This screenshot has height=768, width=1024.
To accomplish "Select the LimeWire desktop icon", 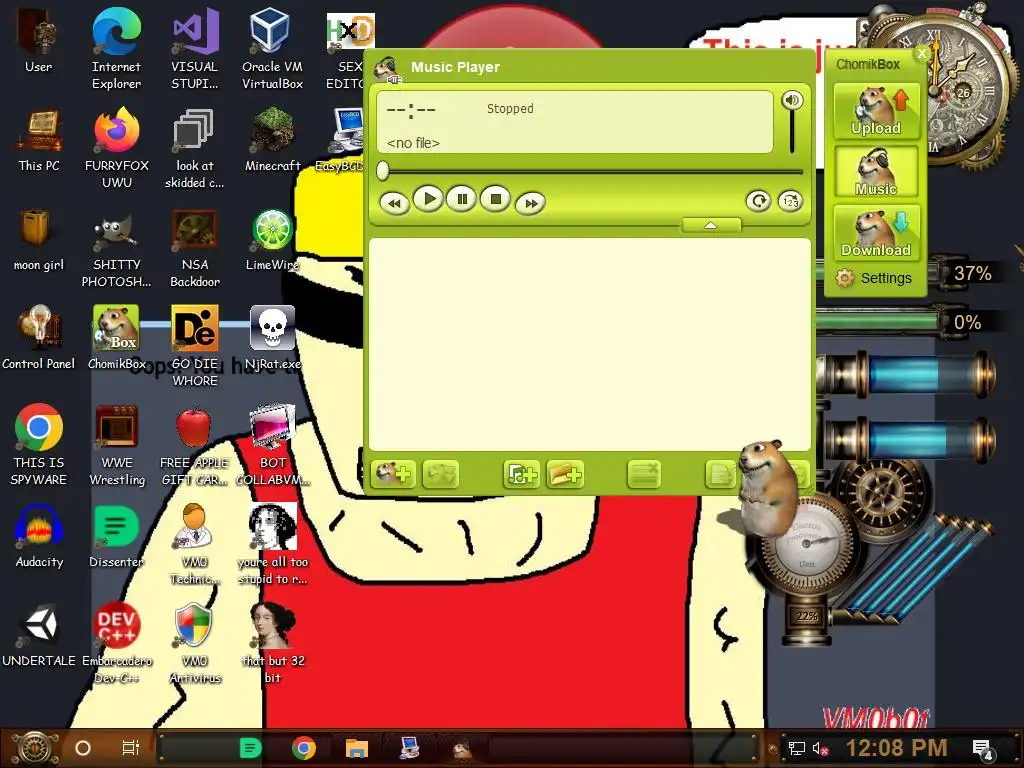I will (272, 240).
